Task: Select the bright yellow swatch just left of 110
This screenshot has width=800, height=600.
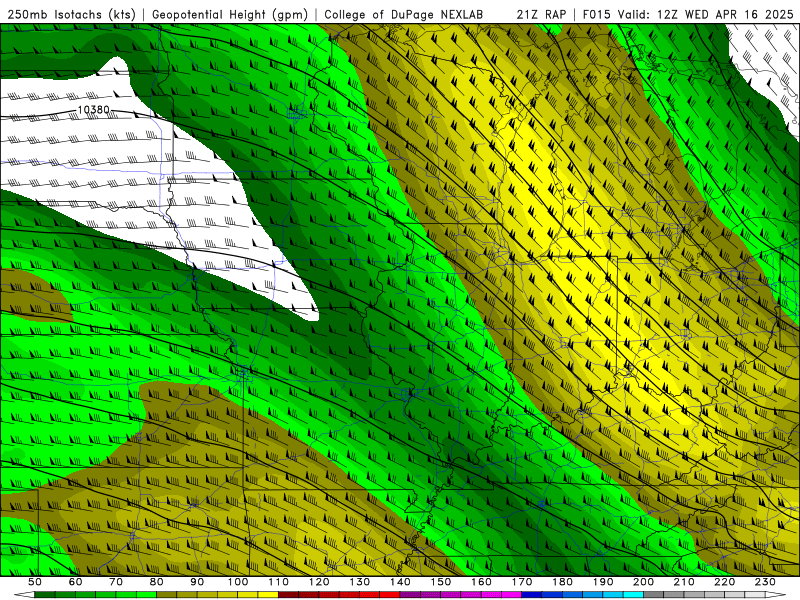Action: click(x=268, y=595)
